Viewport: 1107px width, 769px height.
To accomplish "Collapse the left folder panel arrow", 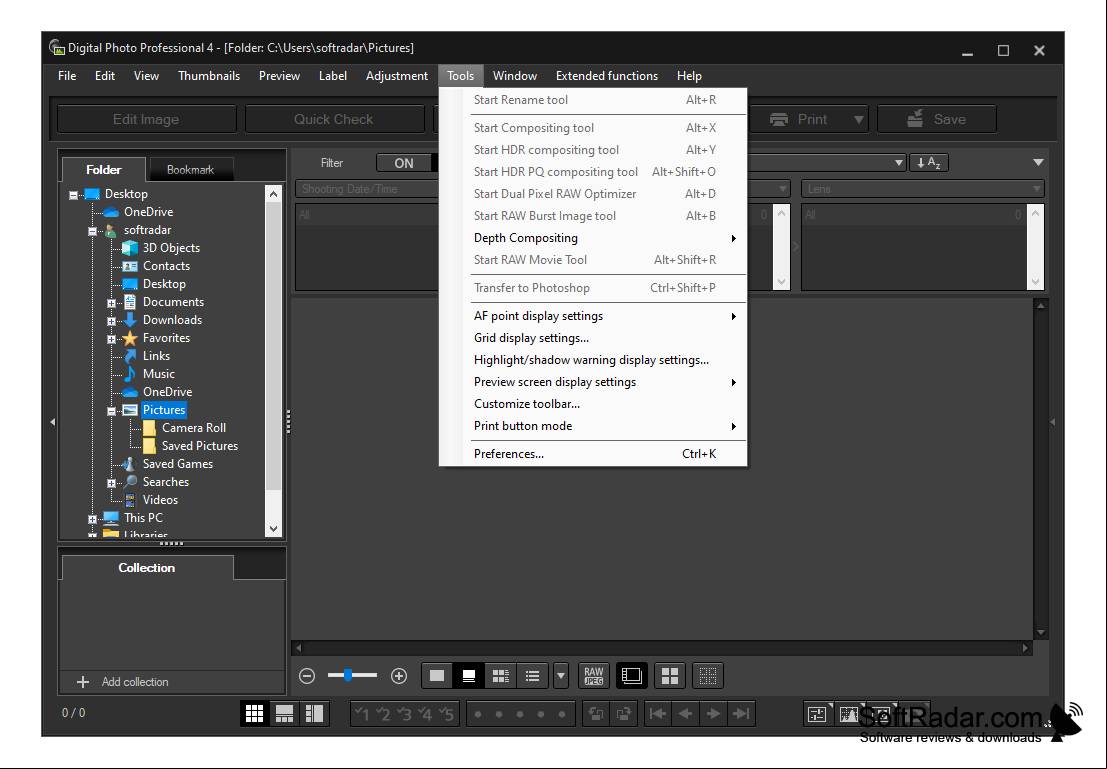I will point(52,422).
